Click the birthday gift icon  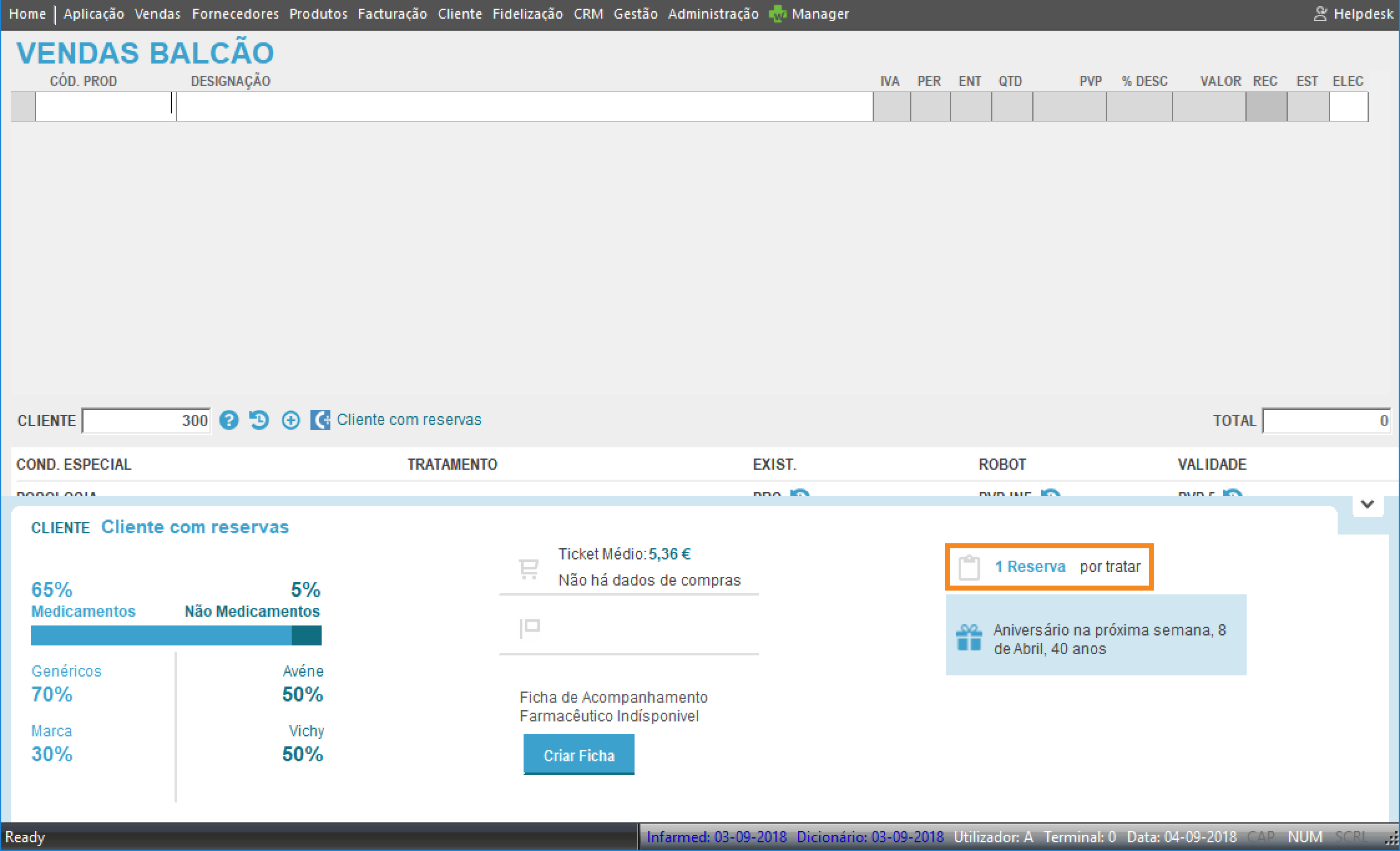click(969, 638)
